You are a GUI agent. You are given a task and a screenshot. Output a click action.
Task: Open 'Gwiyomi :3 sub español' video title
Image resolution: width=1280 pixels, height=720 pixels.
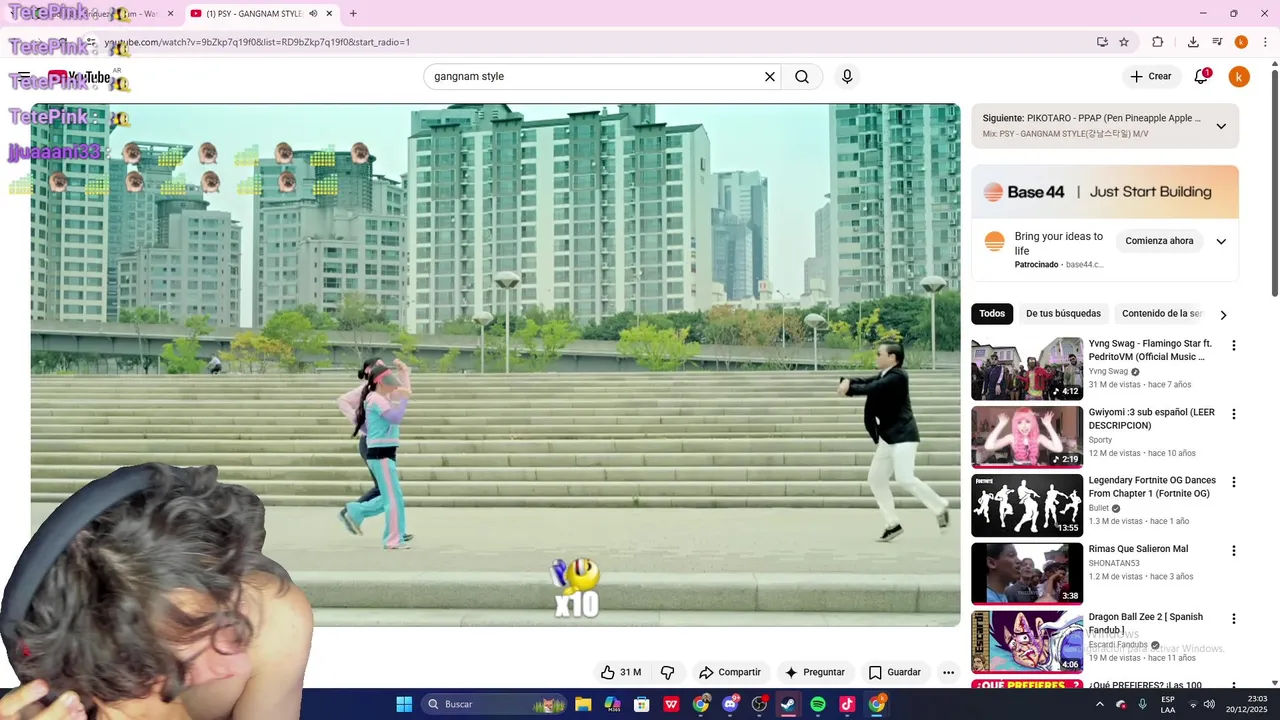click(x=1152, y=419)
